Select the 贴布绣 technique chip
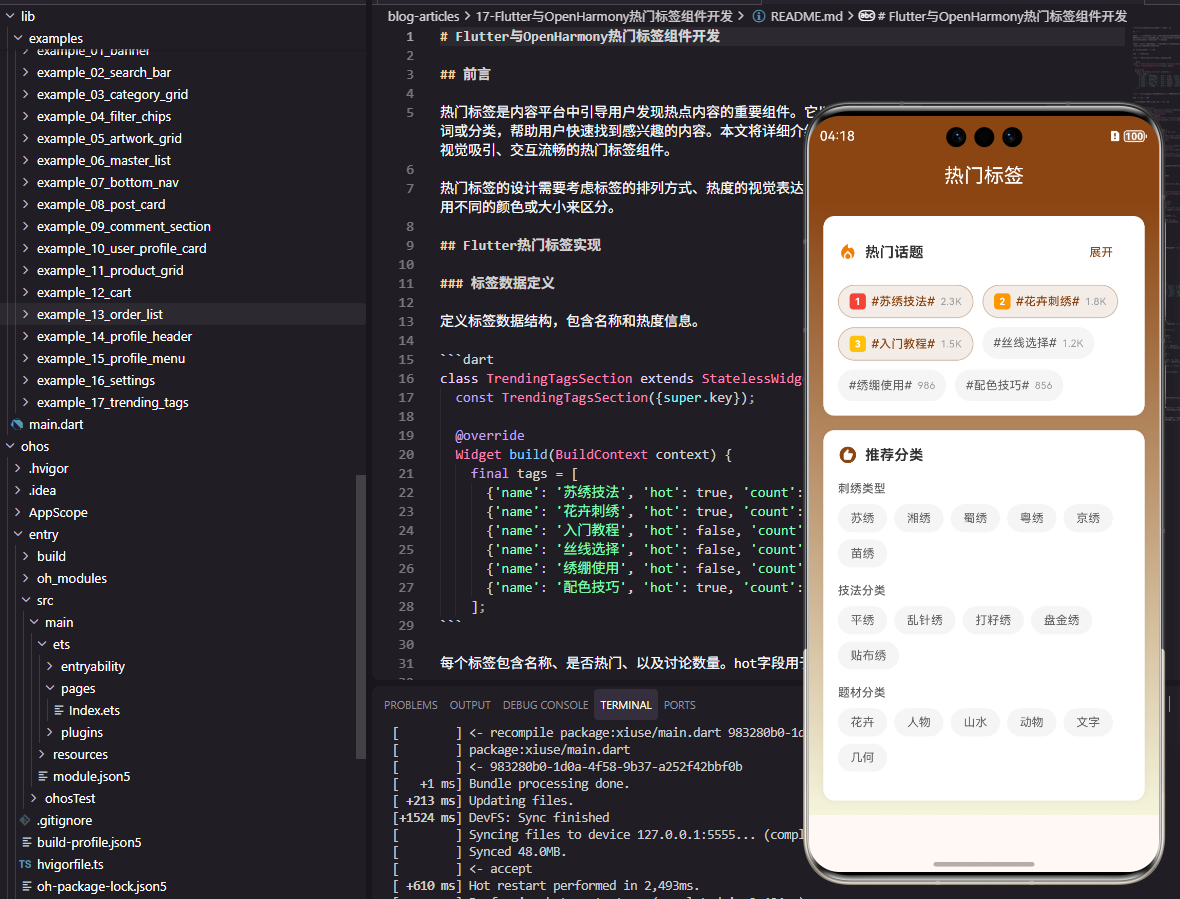 (868, 655)
